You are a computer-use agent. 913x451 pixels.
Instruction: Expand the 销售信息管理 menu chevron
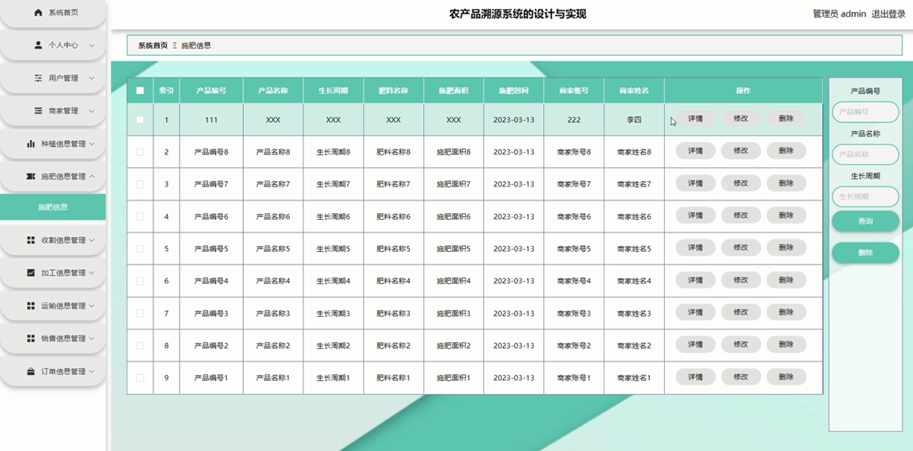tap(91, 339)
